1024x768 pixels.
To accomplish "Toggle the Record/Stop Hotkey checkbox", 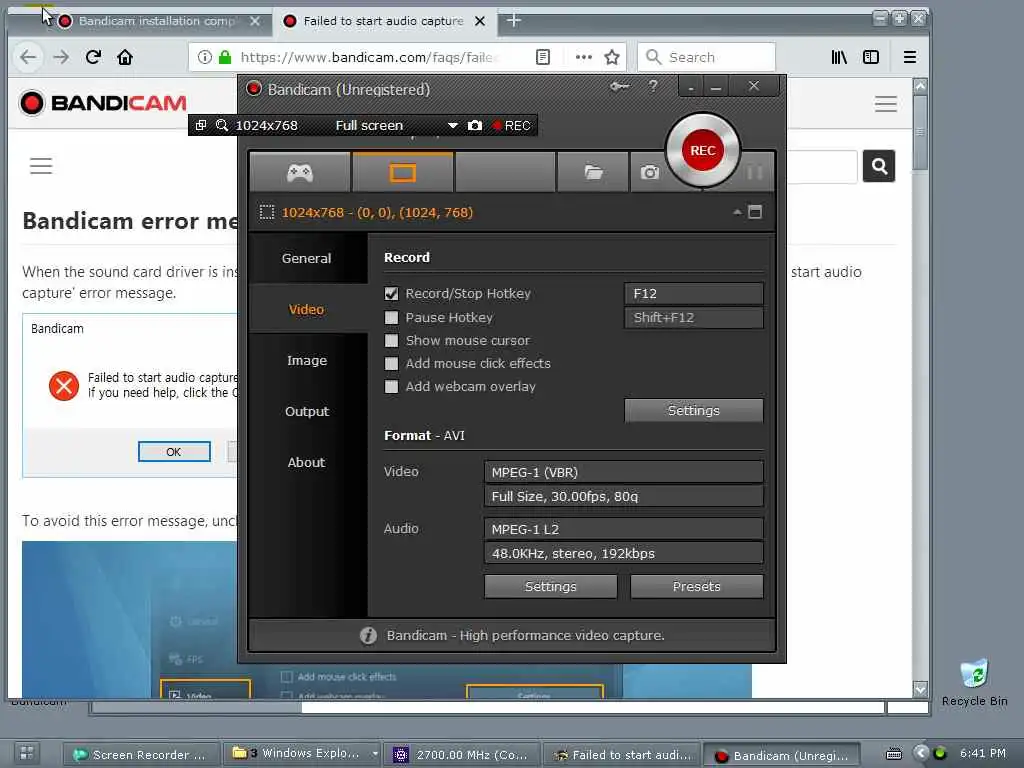I will [391, 294].
